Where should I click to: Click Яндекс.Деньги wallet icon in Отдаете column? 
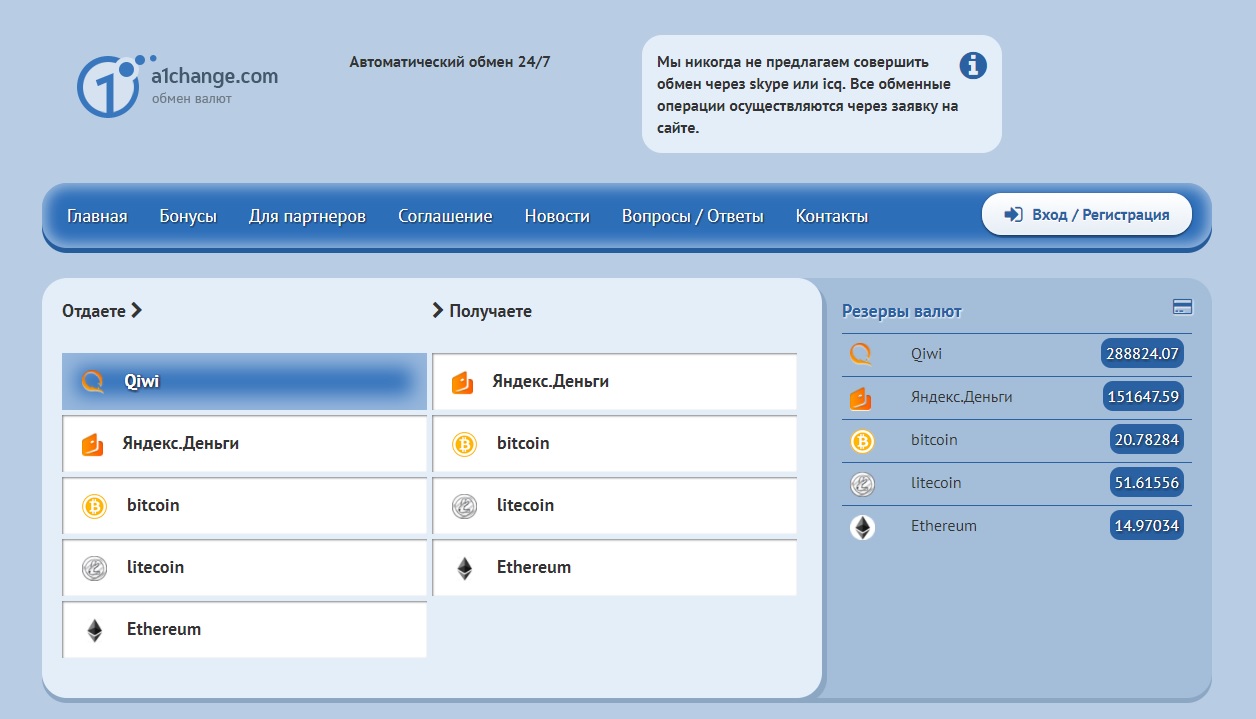point(92,444)
